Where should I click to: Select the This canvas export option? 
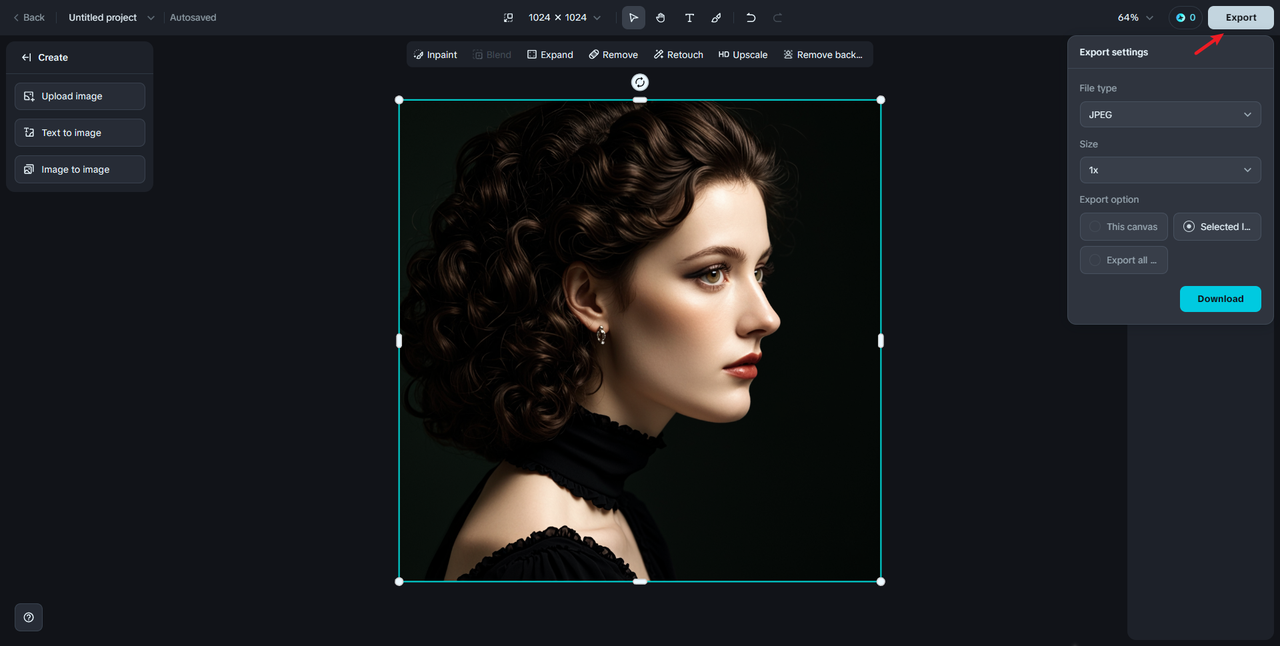pyautogui.click(x=1124, y=227)
